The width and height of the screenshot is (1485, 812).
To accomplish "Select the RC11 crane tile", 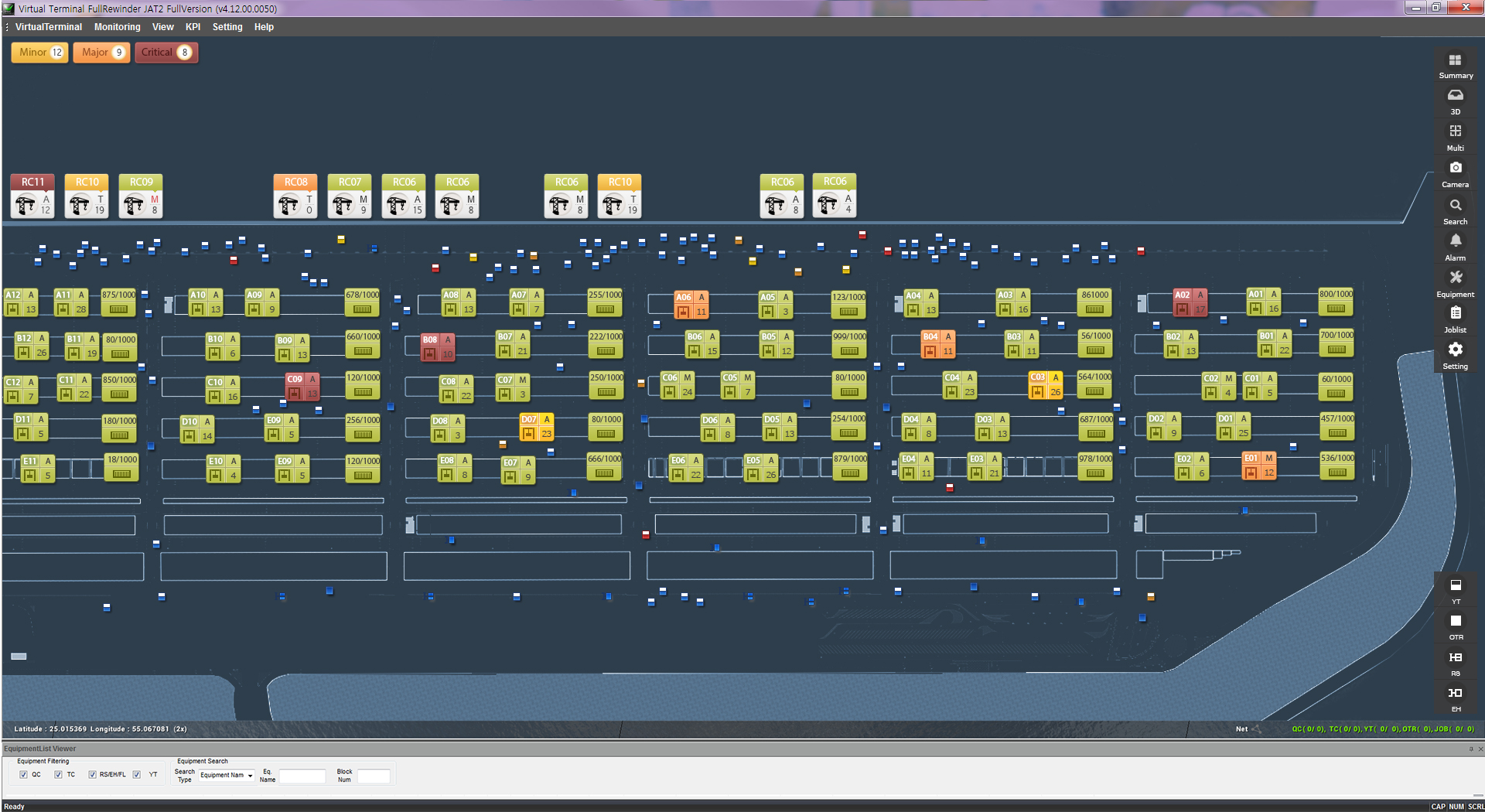I will click(32, 196).
